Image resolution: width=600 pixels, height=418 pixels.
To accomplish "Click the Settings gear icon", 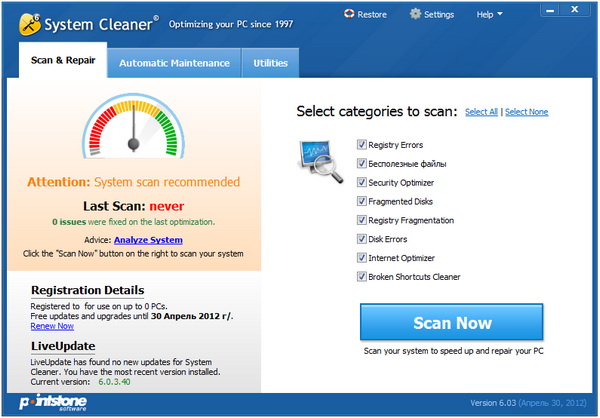I will point(416,15).
